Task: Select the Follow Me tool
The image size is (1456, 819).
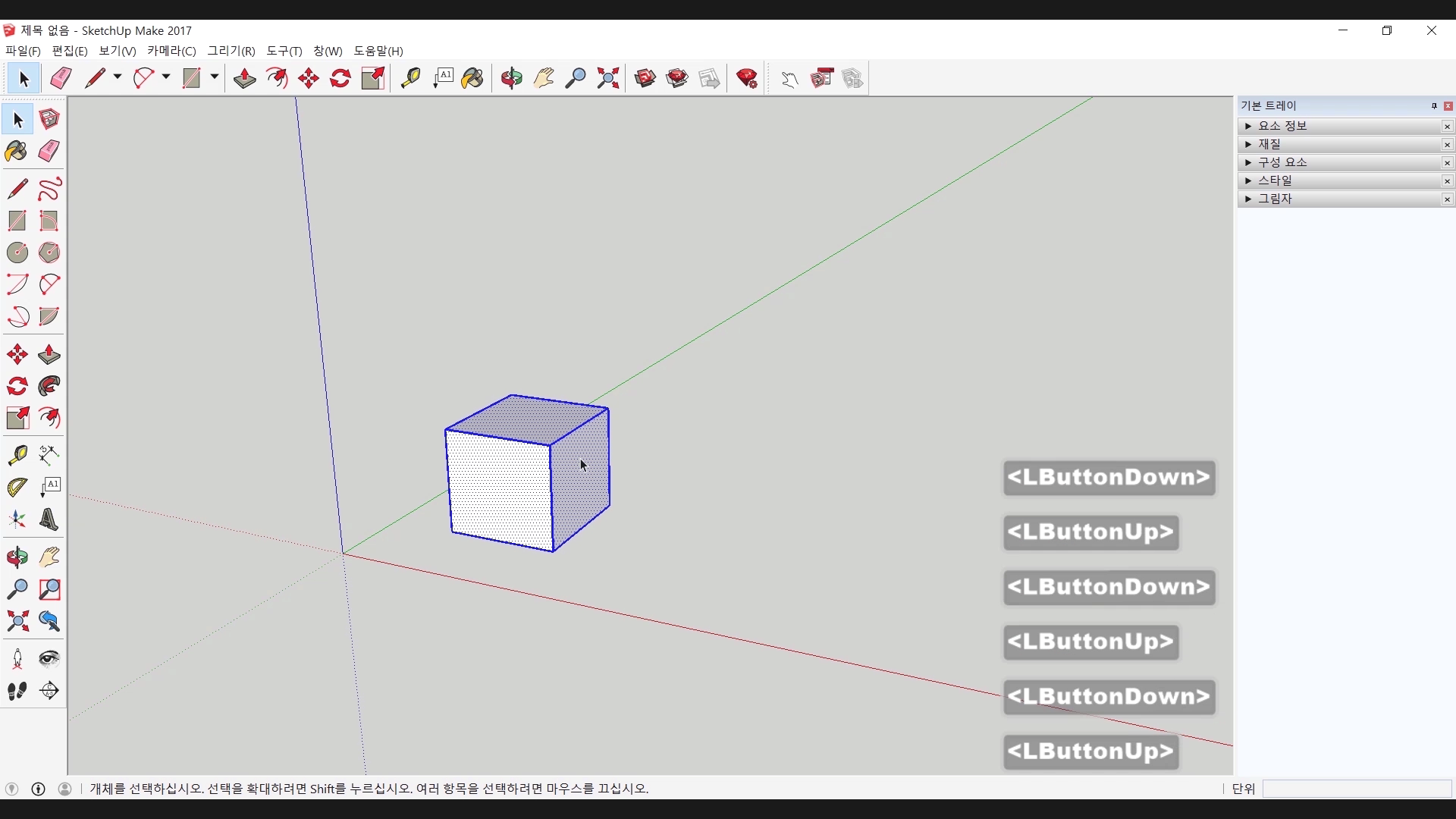Action: (49, 387)
